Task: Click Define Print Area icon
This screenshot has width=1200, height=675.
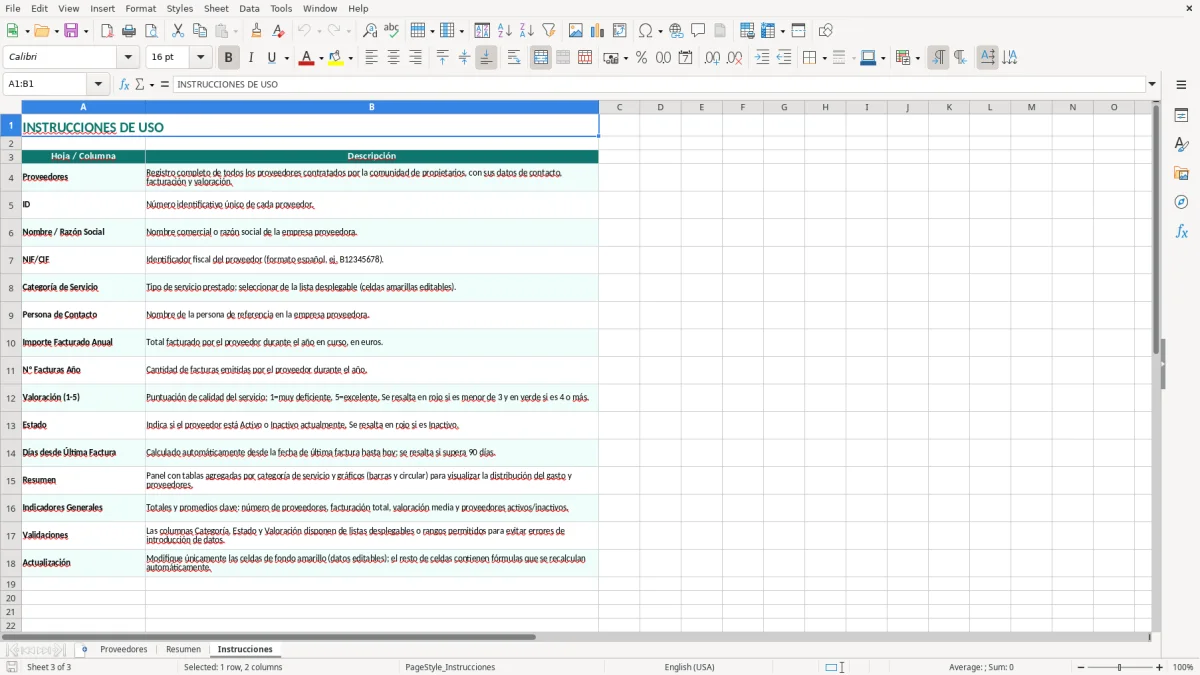Action: tap(748, 31)
